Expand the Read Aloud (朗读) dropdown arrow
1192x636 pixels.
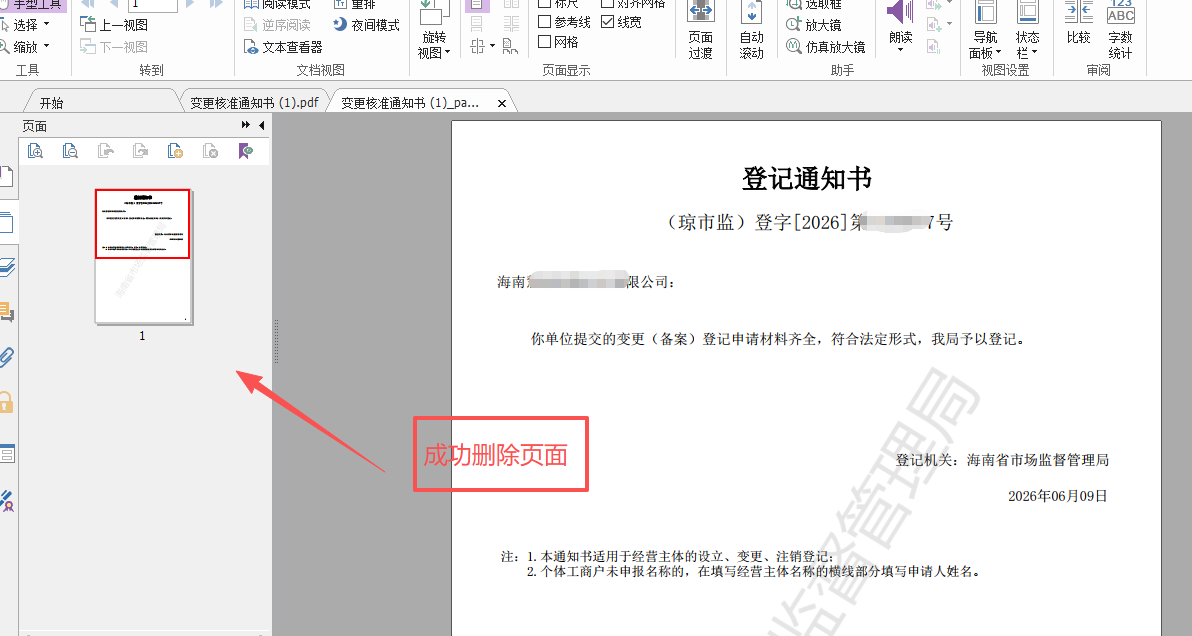click(x=900, y=50)
